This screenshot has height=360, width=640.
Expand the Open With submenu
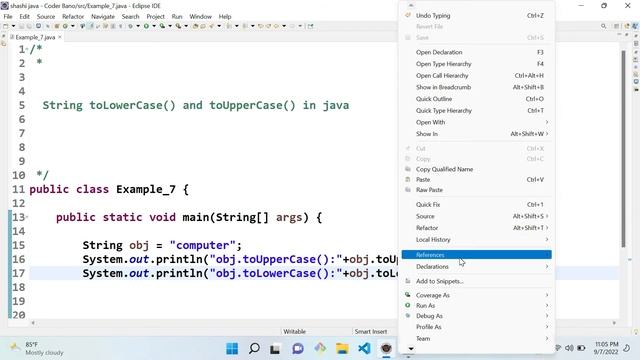476,122
